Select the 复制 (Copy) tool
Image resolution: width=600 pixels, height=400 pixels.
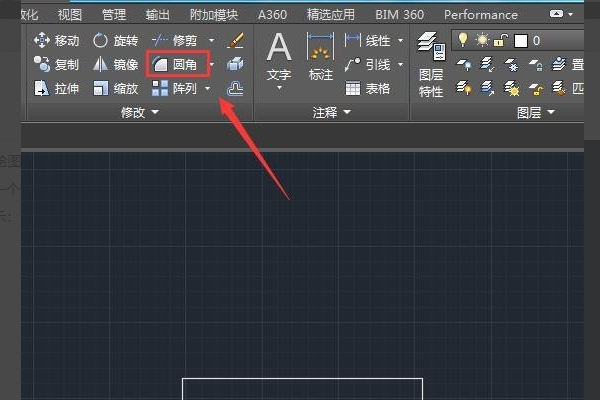click(56, 64)
